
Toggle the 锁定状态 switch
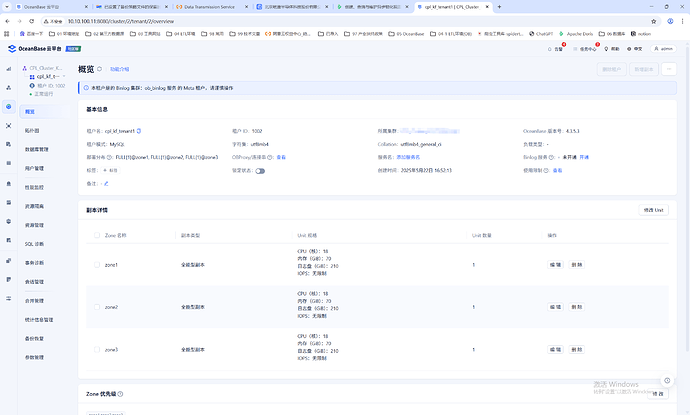(260, 171)
